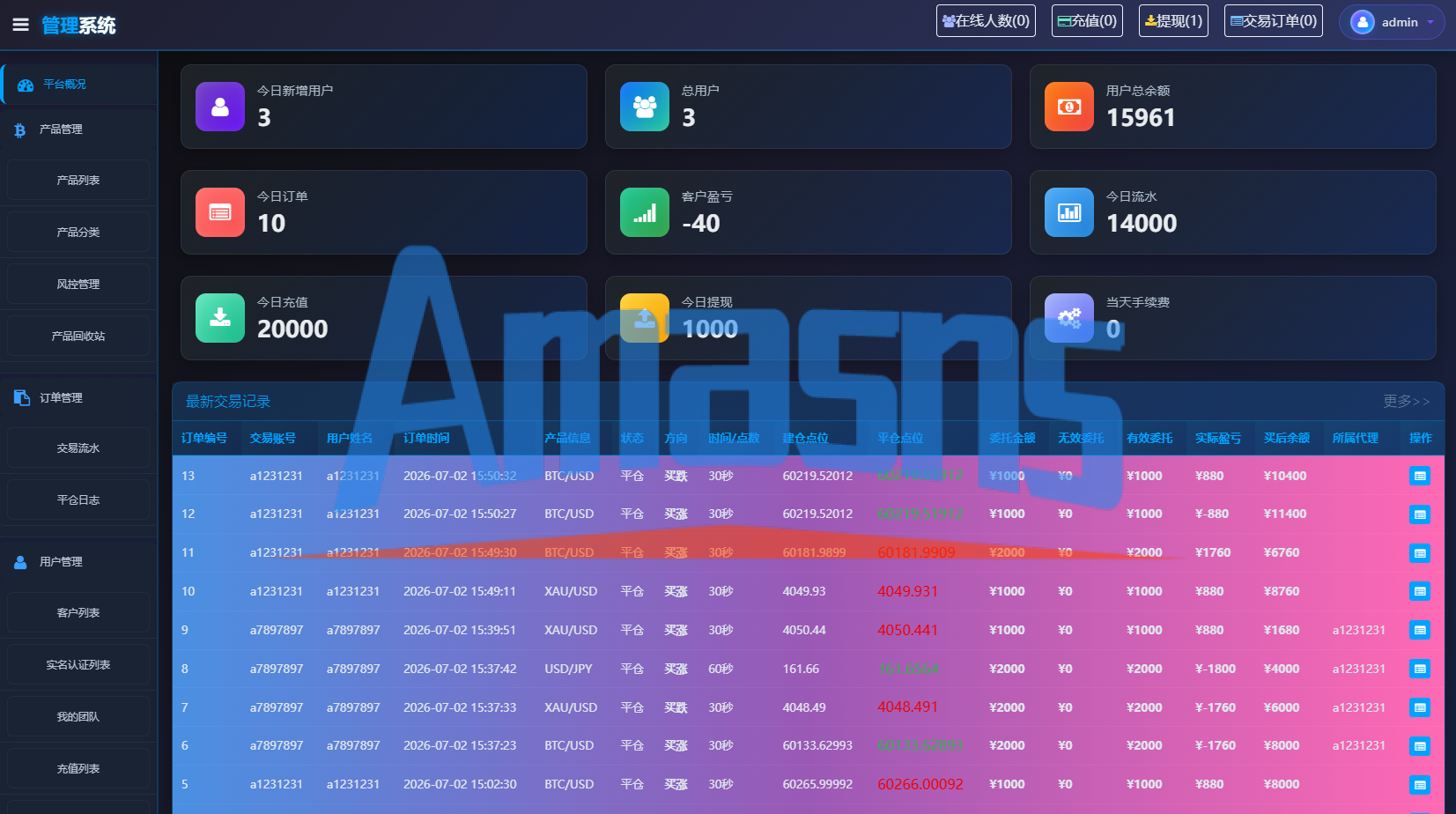Screen dimensions: 1456x814
Task: Toggle the hamburger menu icon
Action: coord(20,25)
